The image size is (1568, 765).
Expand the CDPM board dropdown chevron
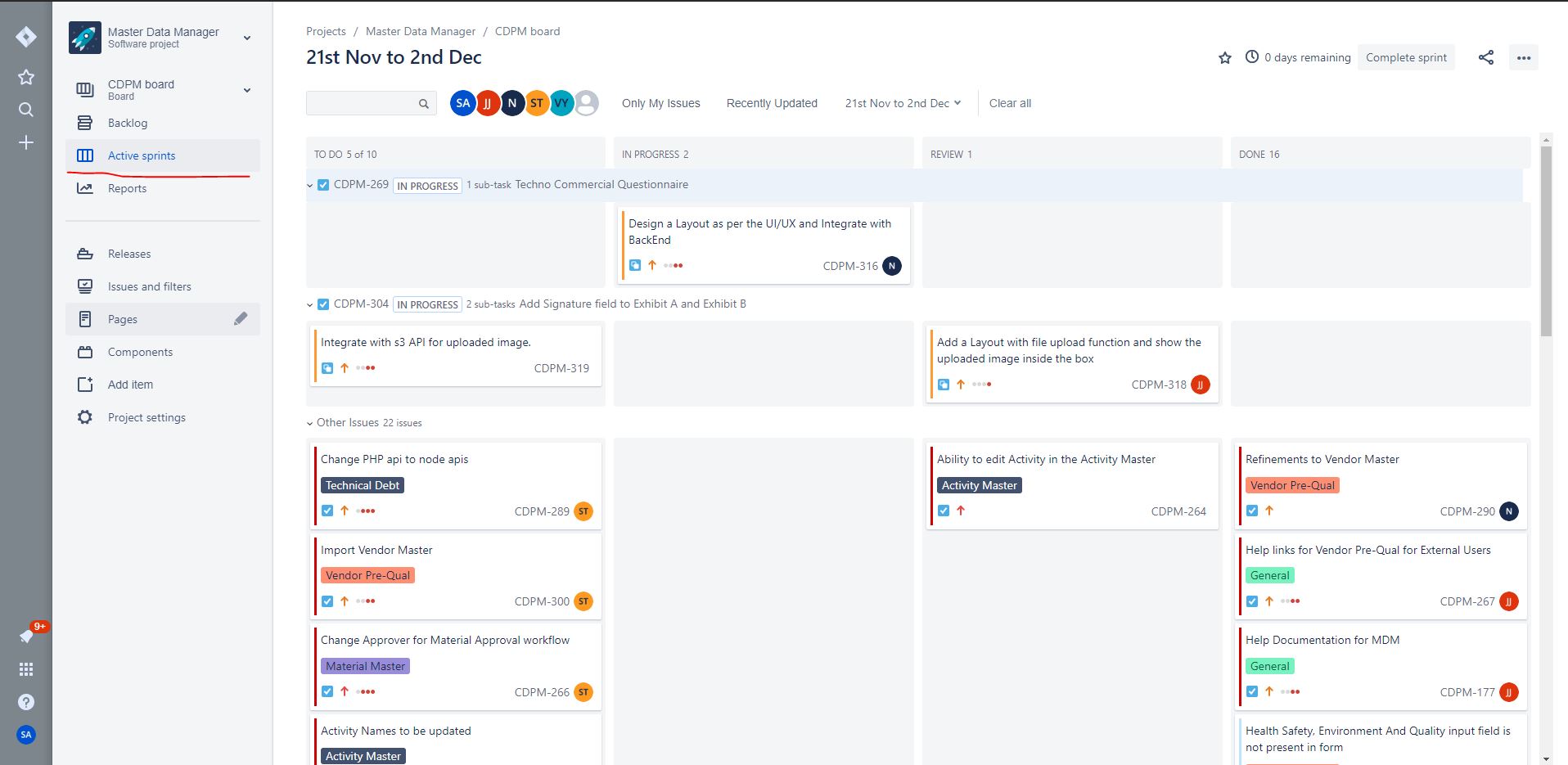pyautogui.click(x=247, y=90)
